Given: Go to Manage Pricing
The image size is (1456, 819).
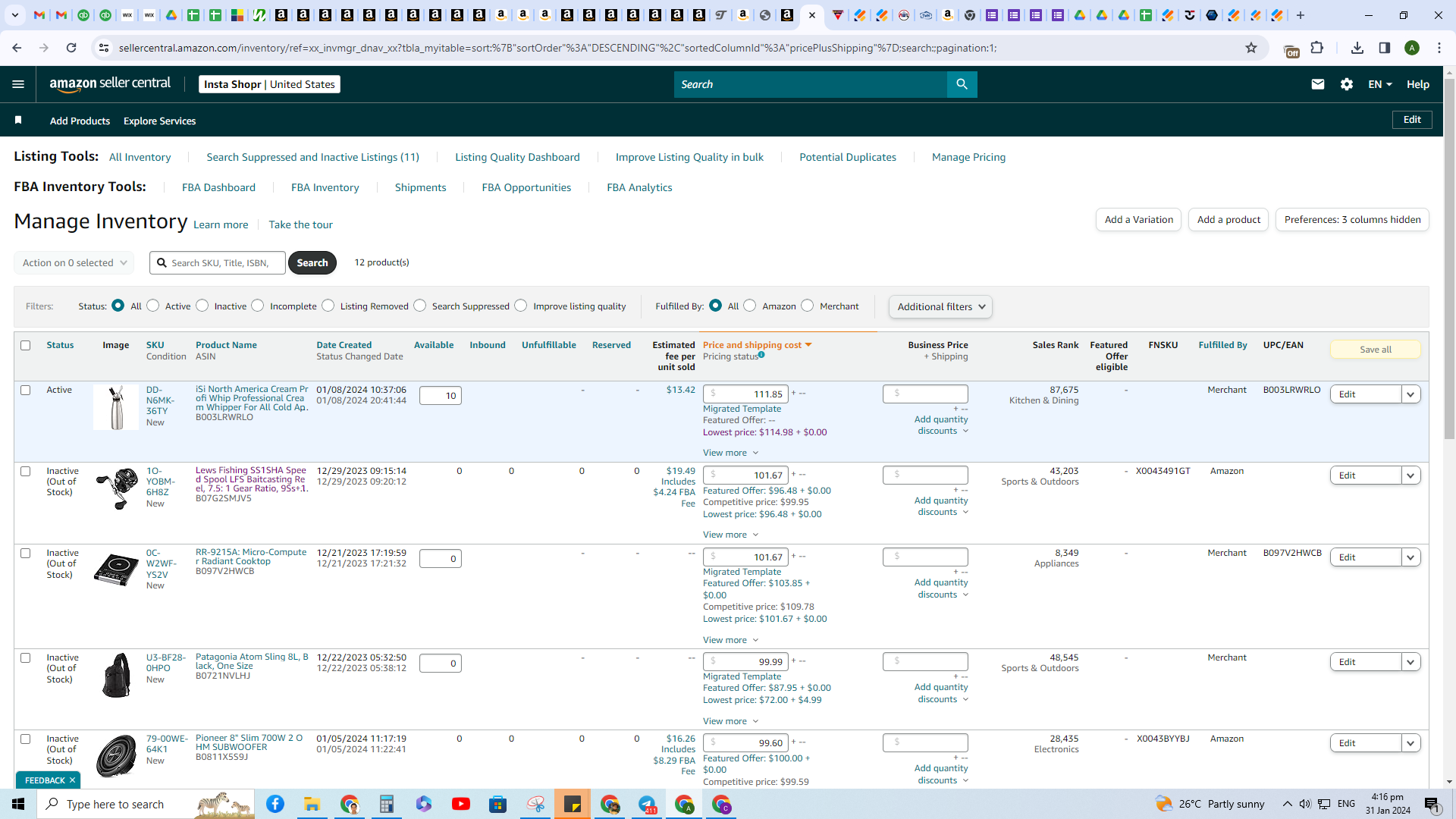Looking at the screenshot, I should (968, 157).
